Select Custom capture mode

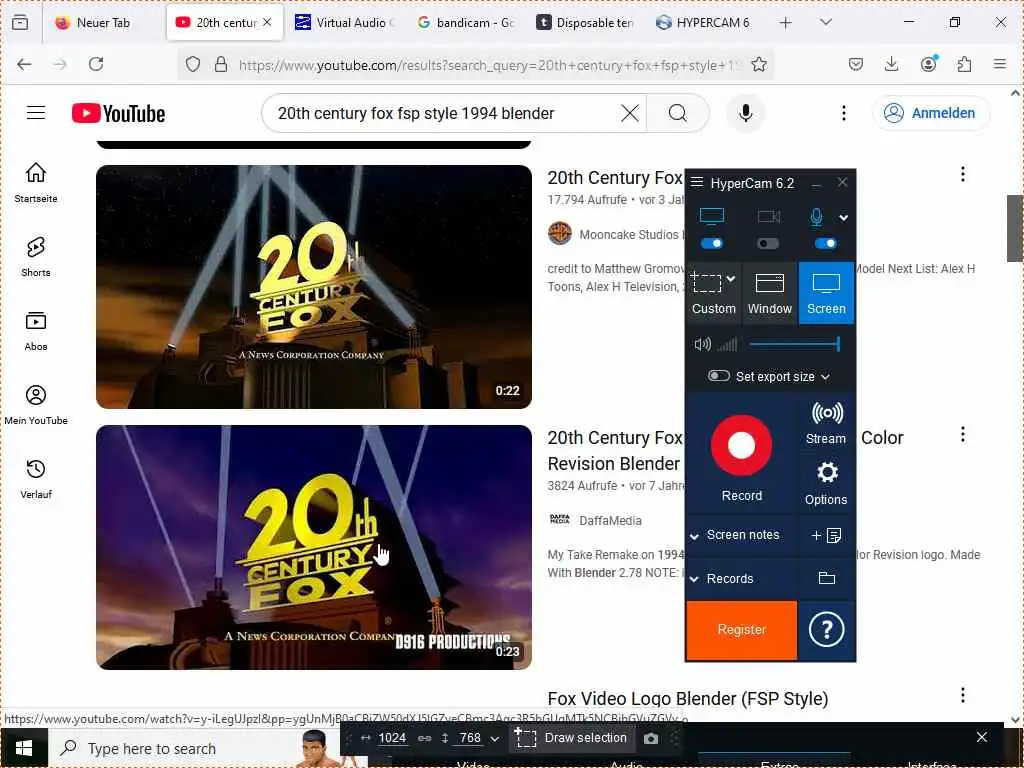713,293
